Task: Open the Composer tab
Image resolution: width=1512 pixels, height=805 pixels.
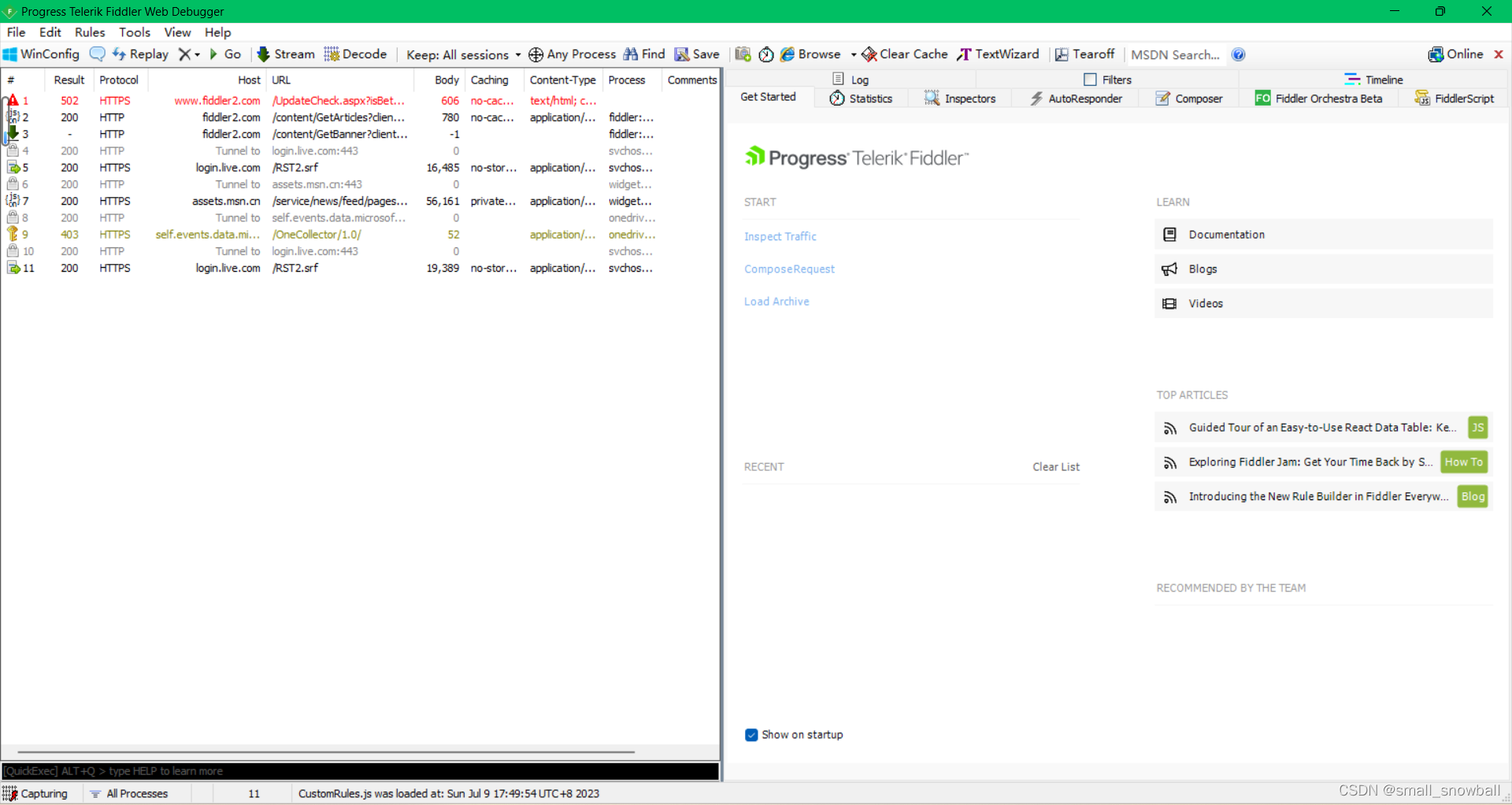Action: pyautogui.click(x=1189, y=98)
